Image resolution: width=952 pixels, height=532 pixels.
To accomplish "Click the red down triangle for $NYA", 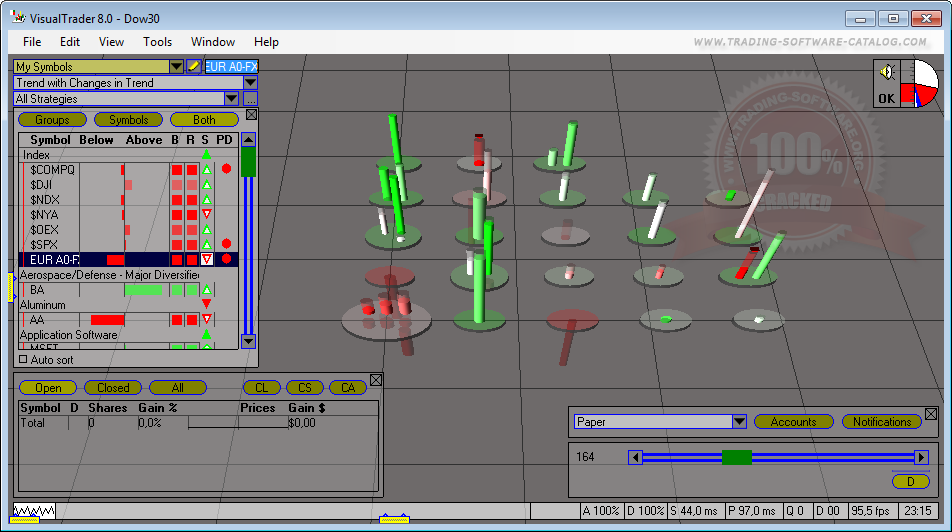I will pyautogui.click(x=206, y=215).
